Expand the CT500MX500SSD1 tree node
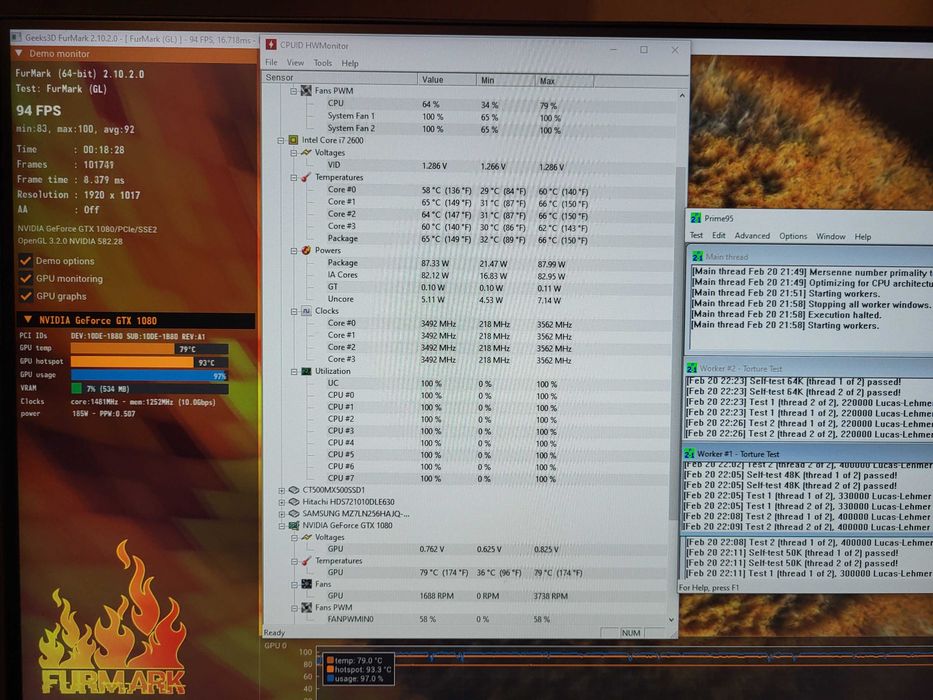 (281, 490)
